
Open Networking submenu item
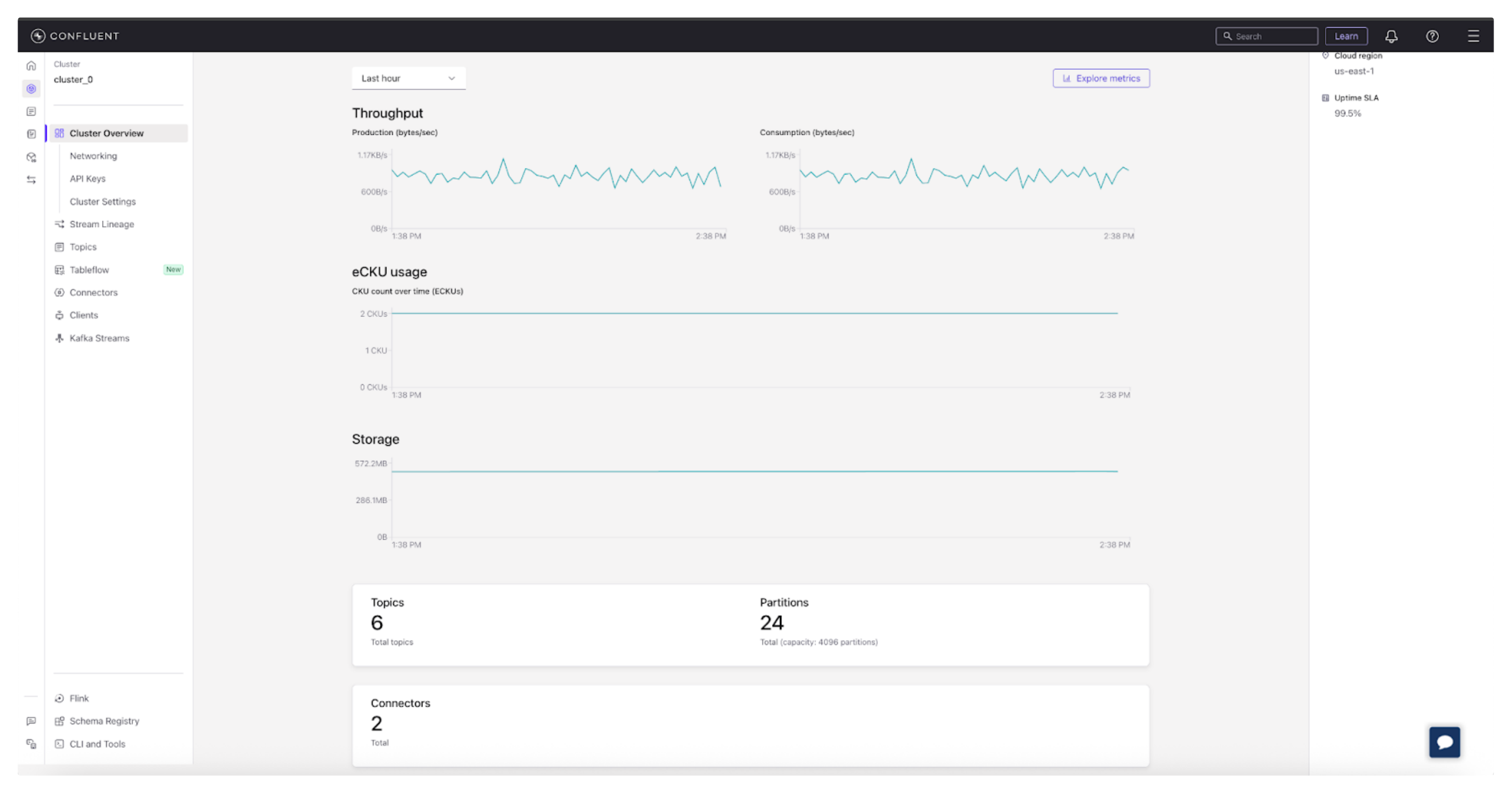point(93,156)
